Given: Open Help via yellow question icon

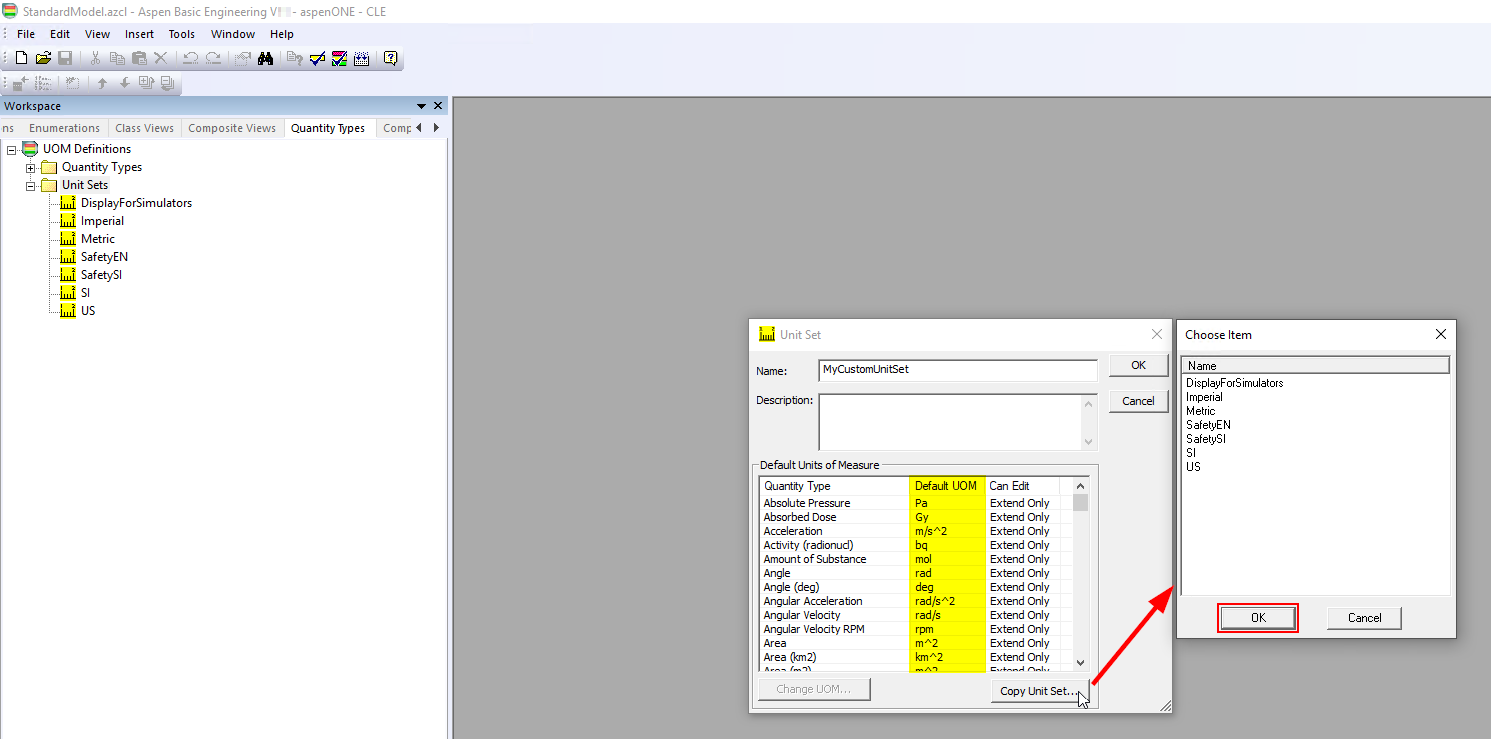Looking at the screenshot, I should 390,58.
